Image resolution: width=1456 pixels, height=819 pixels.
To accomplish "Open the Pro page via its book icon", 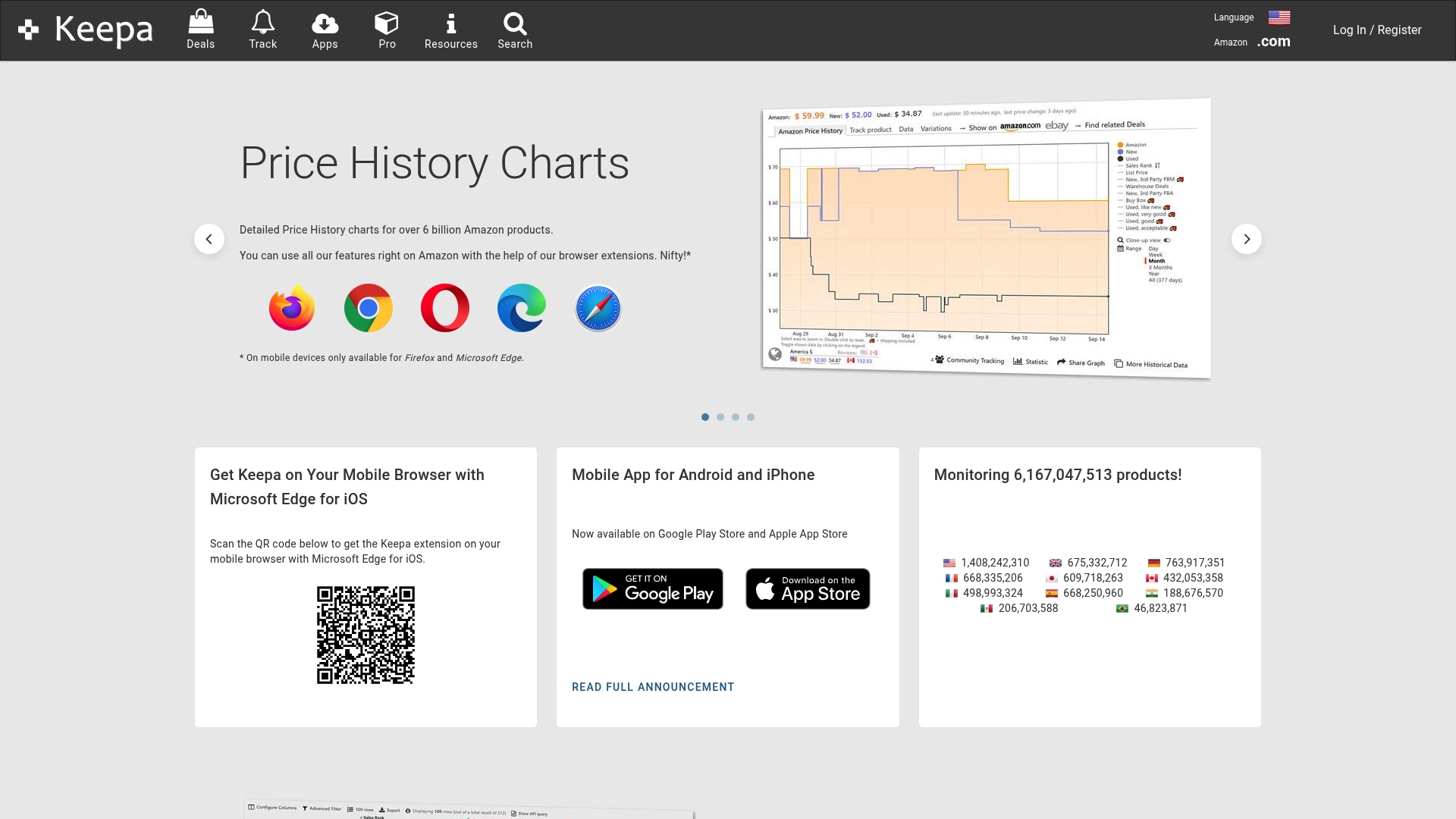I will coord(387,29).
